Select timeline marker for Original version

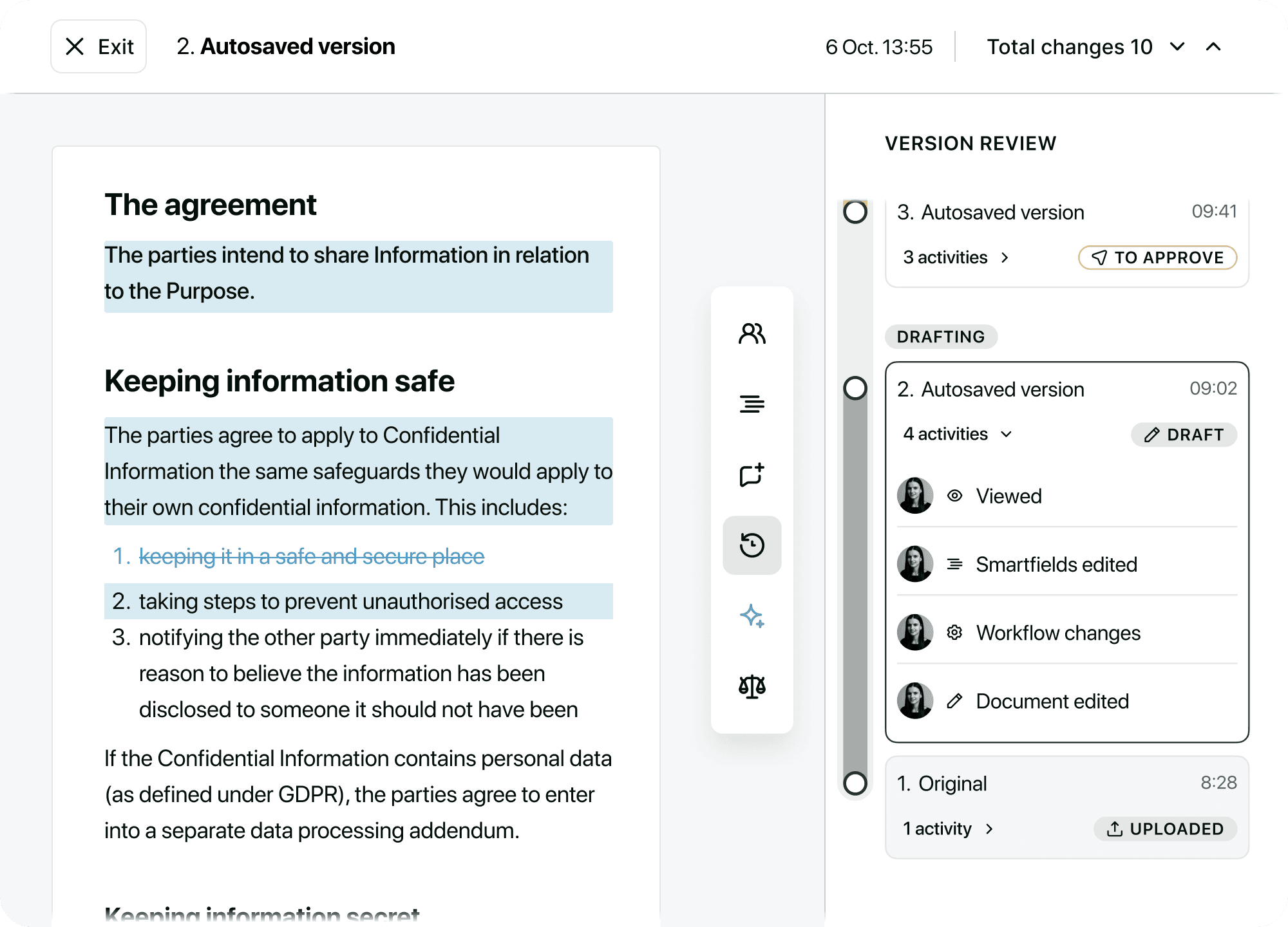(x=855, y=783)
